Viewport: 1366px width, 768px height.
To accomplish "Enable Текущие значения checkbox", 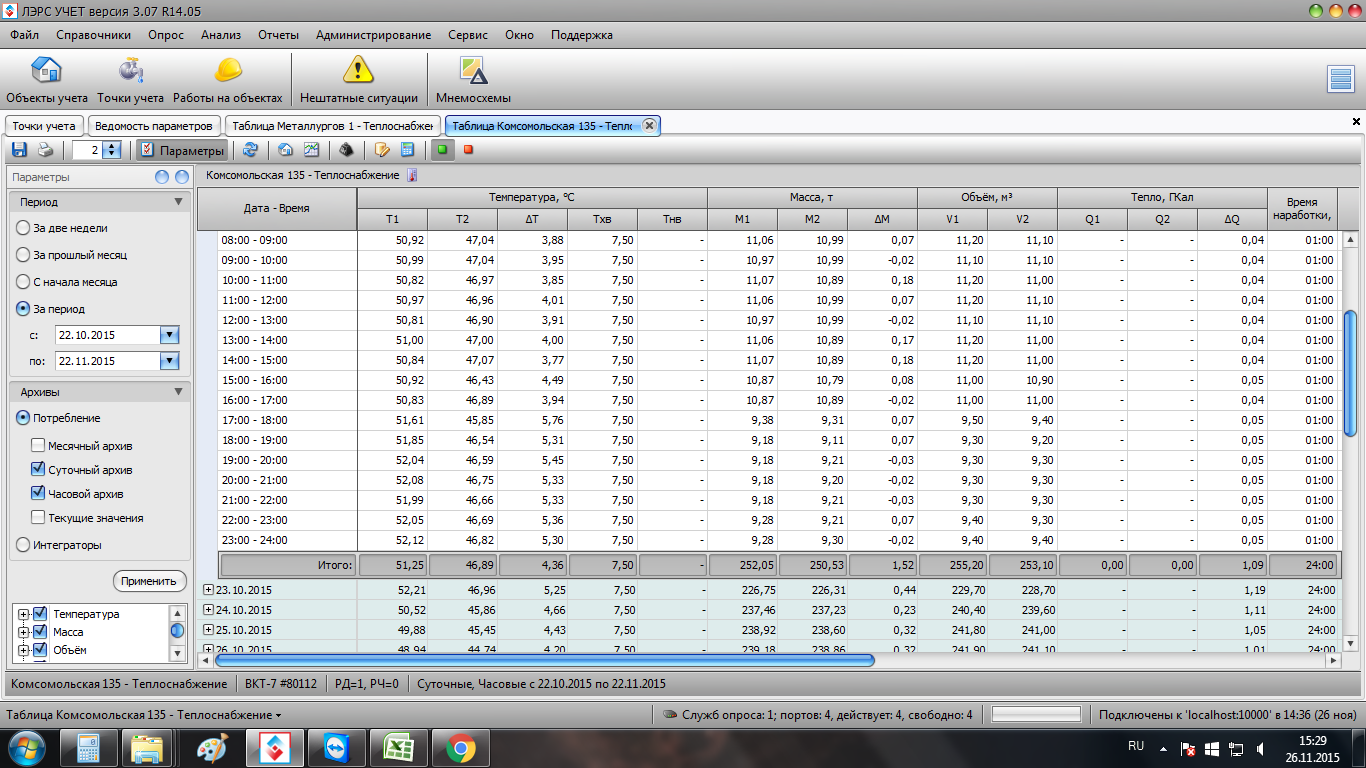I will pos(38,518).
